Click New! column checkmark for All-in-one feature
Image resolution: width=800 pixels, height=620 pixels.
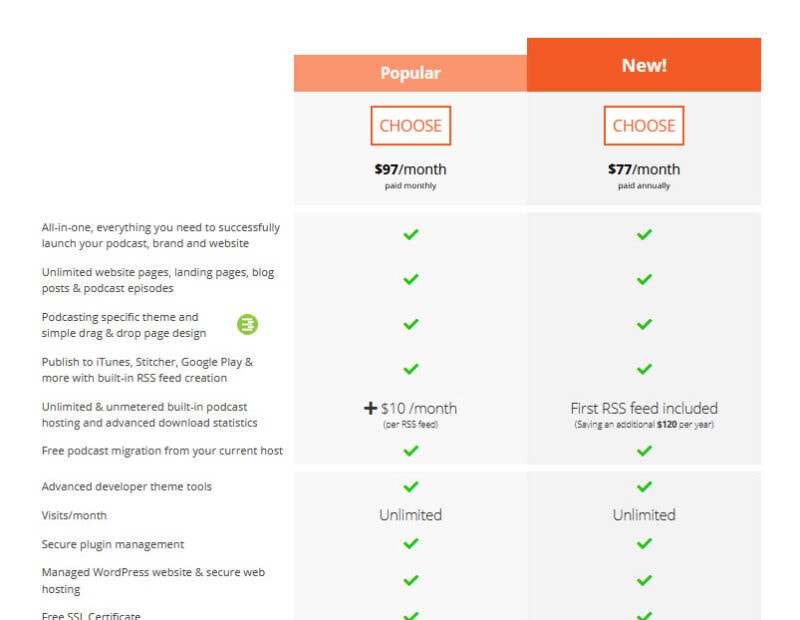click(644, 234)
